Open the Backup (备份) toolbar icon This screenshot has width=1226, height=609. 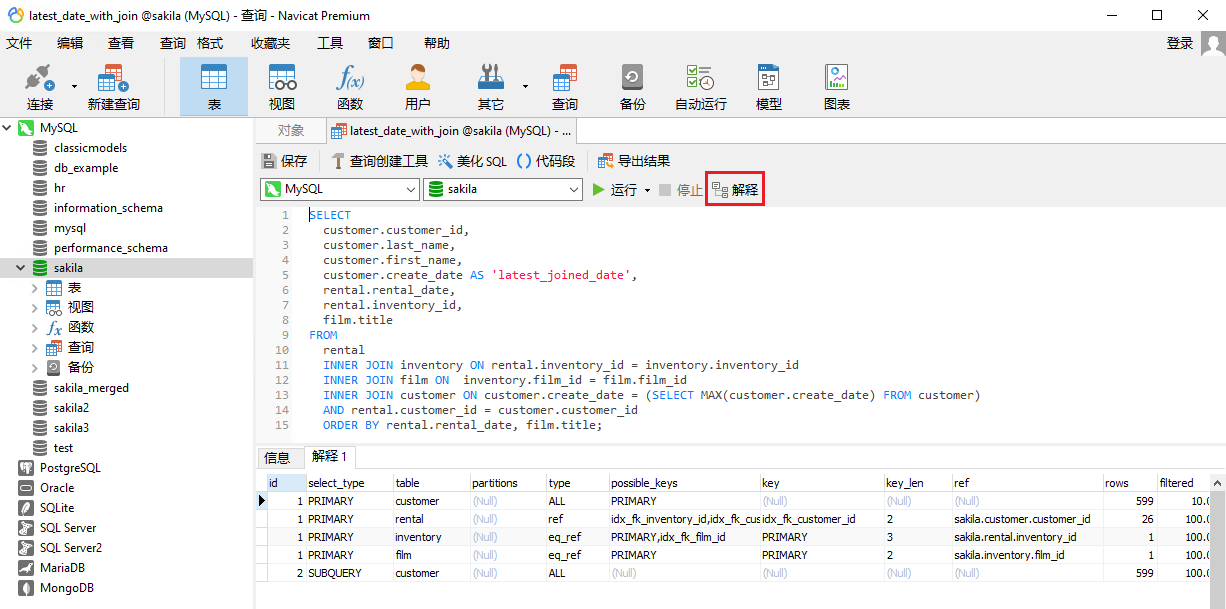[632, 87]
